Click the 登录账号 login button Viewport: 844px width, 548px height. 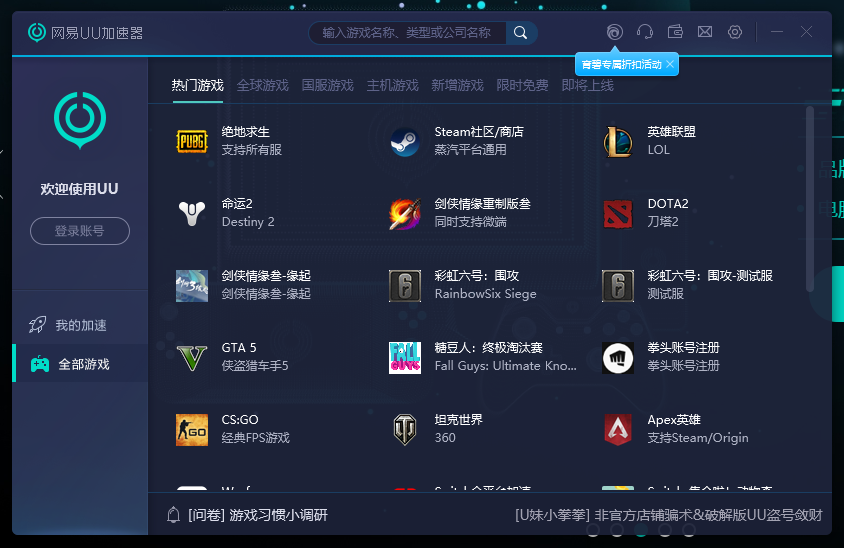point(80,231)
